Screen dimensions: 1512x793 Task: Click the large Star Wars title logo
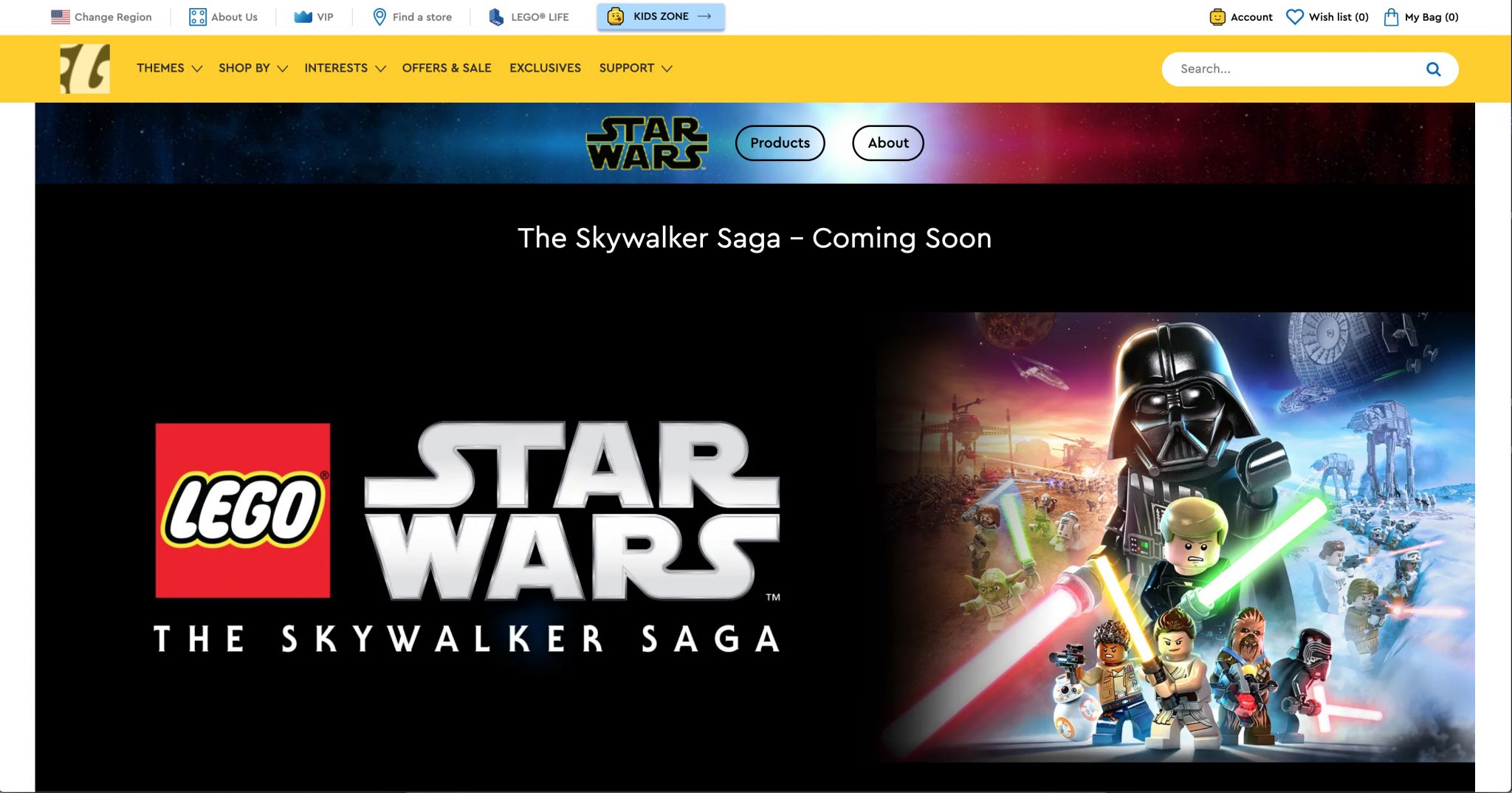[572, 509]
